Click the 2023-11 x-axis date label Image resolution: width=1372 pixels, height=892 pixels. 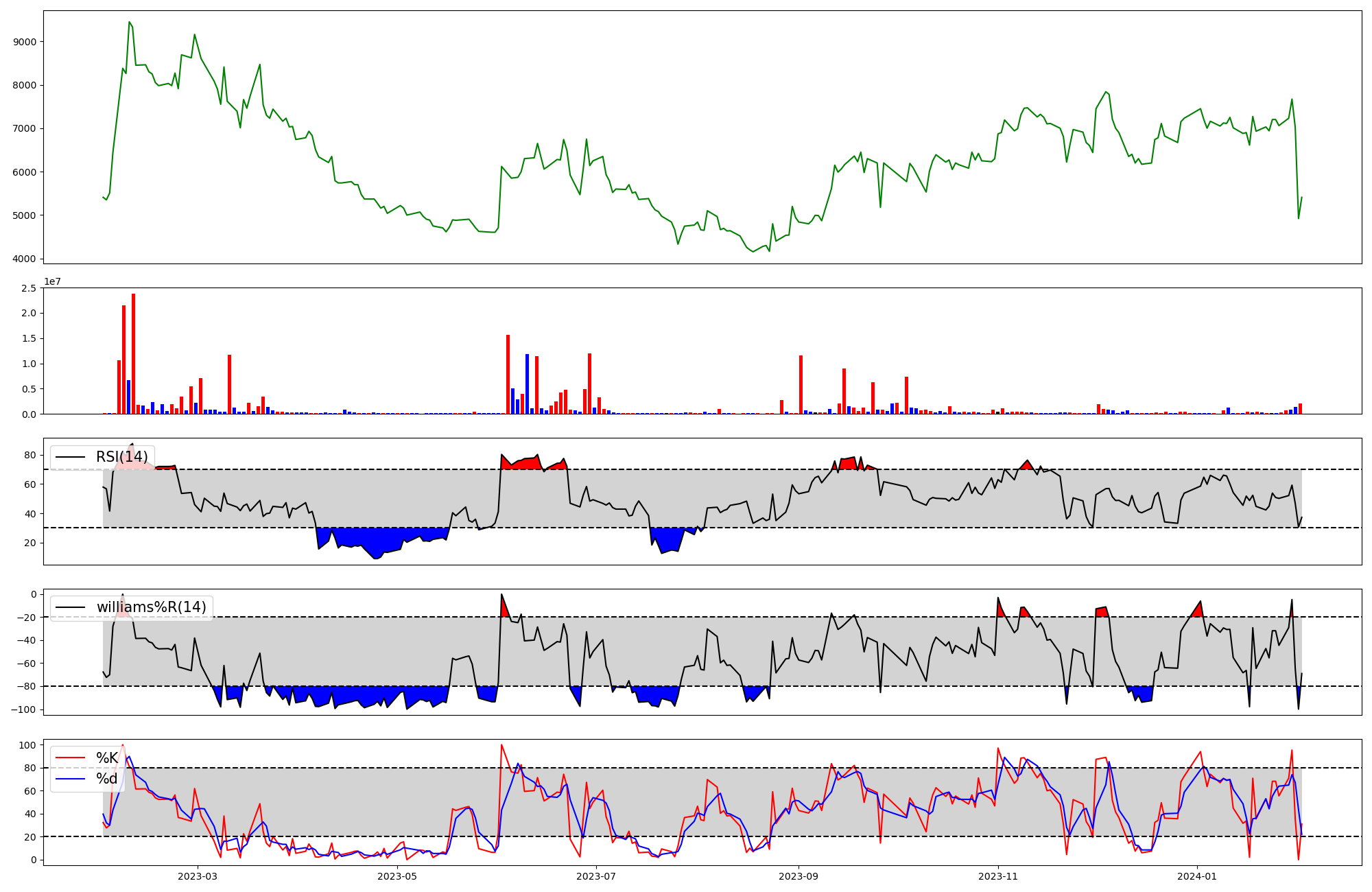point(999,876)
